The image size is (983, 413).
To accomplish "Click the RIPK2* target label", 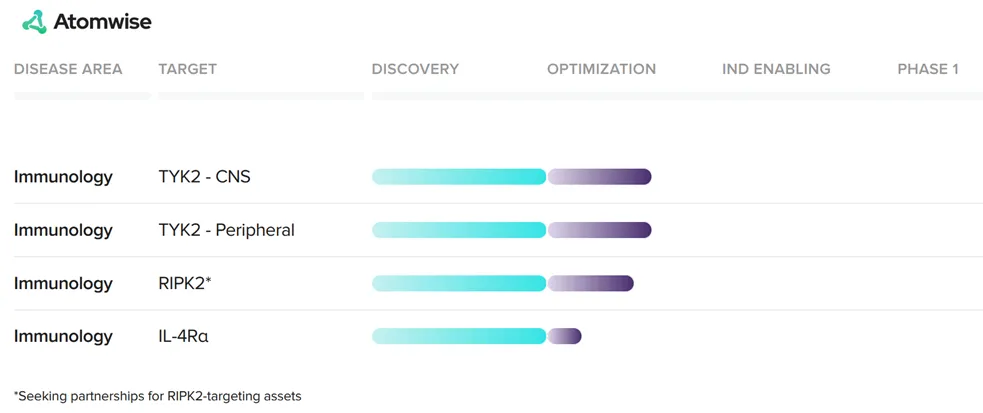I will (185, 283).
